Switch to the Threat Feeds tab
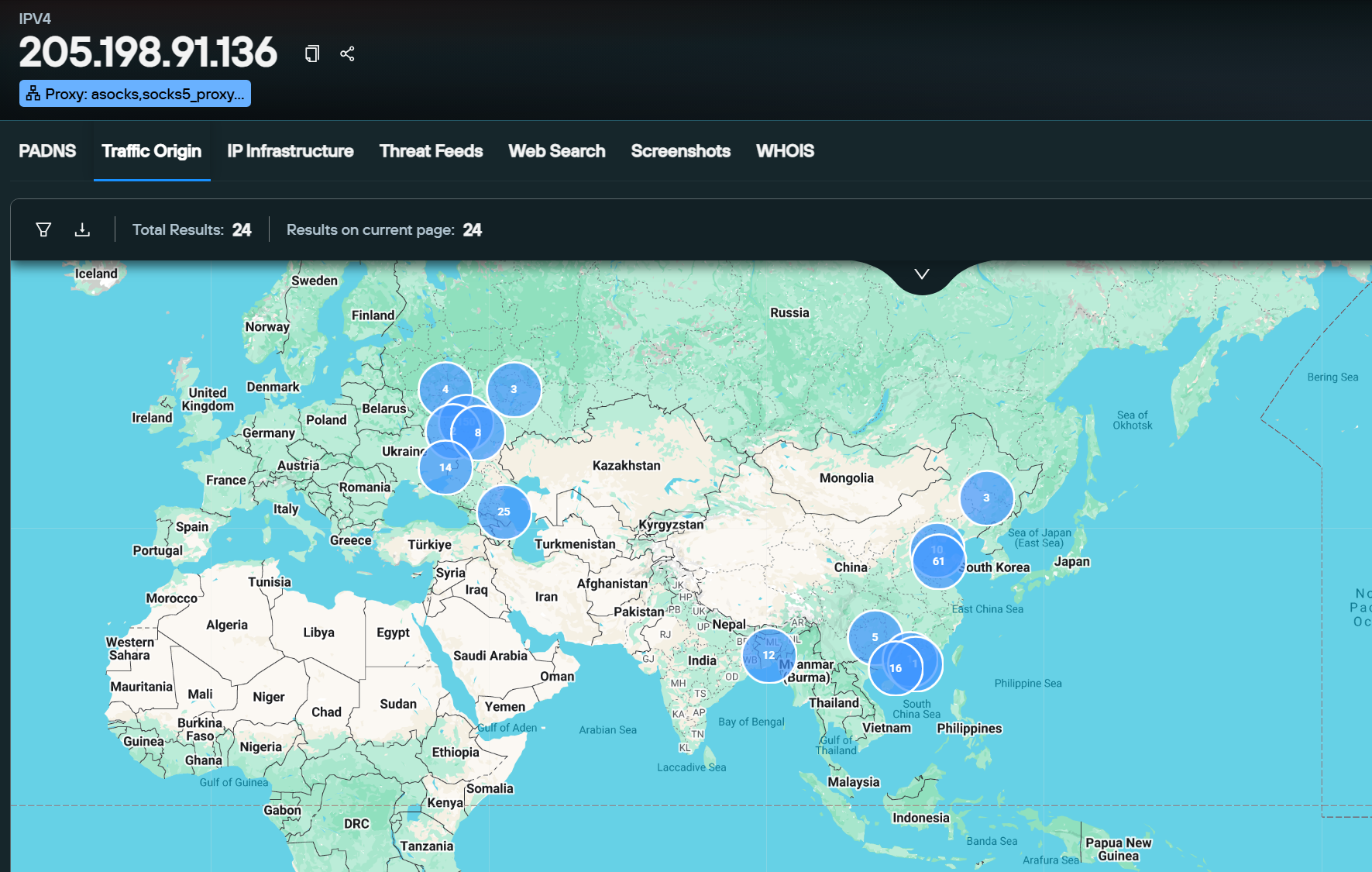Screen dimensions: 1372x872 pyautogui.click(x=431, y=151)
